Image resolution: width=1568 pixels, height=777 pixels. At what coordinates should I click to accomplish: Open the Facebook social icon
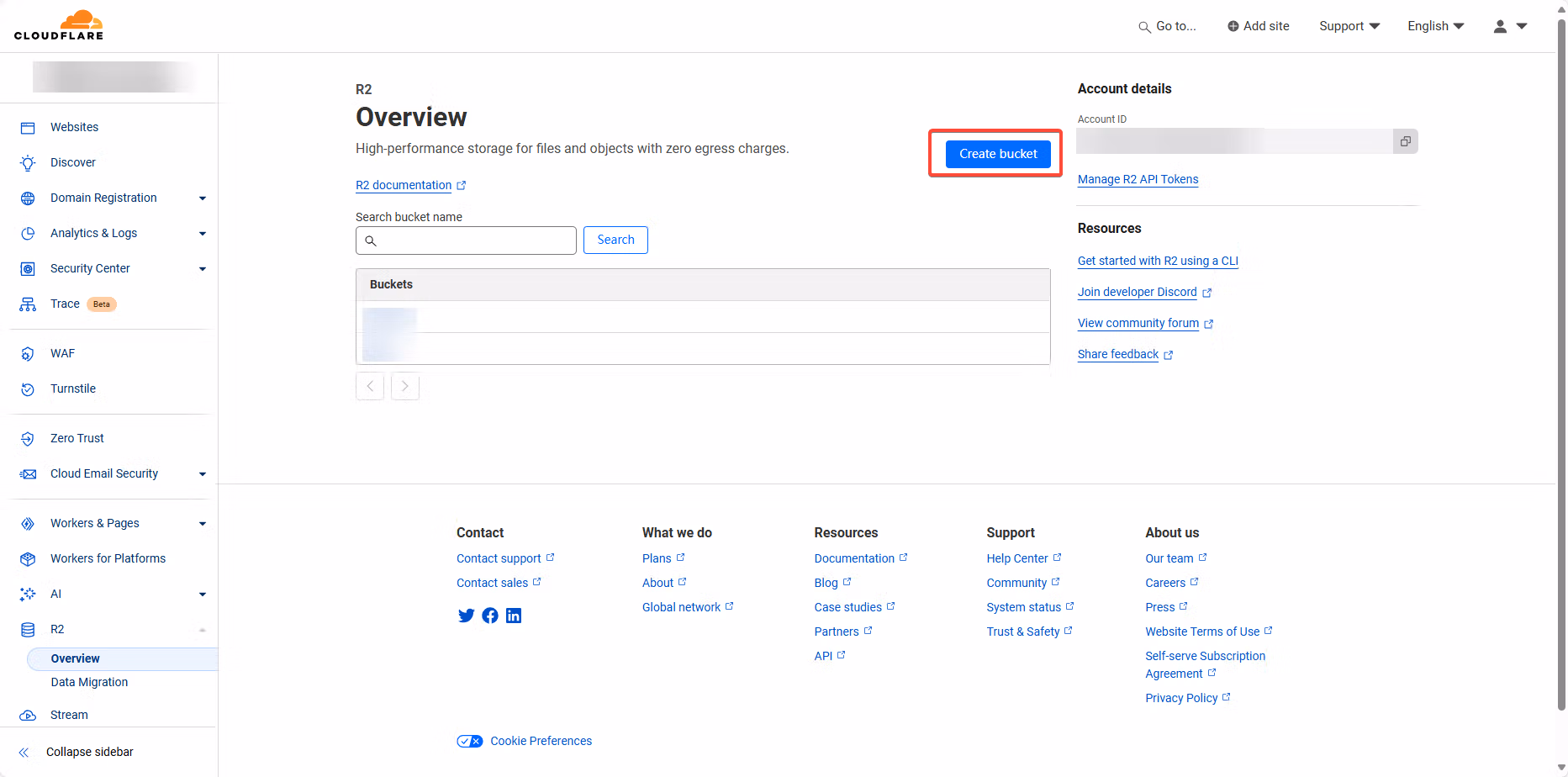click(x=490, y=616)
